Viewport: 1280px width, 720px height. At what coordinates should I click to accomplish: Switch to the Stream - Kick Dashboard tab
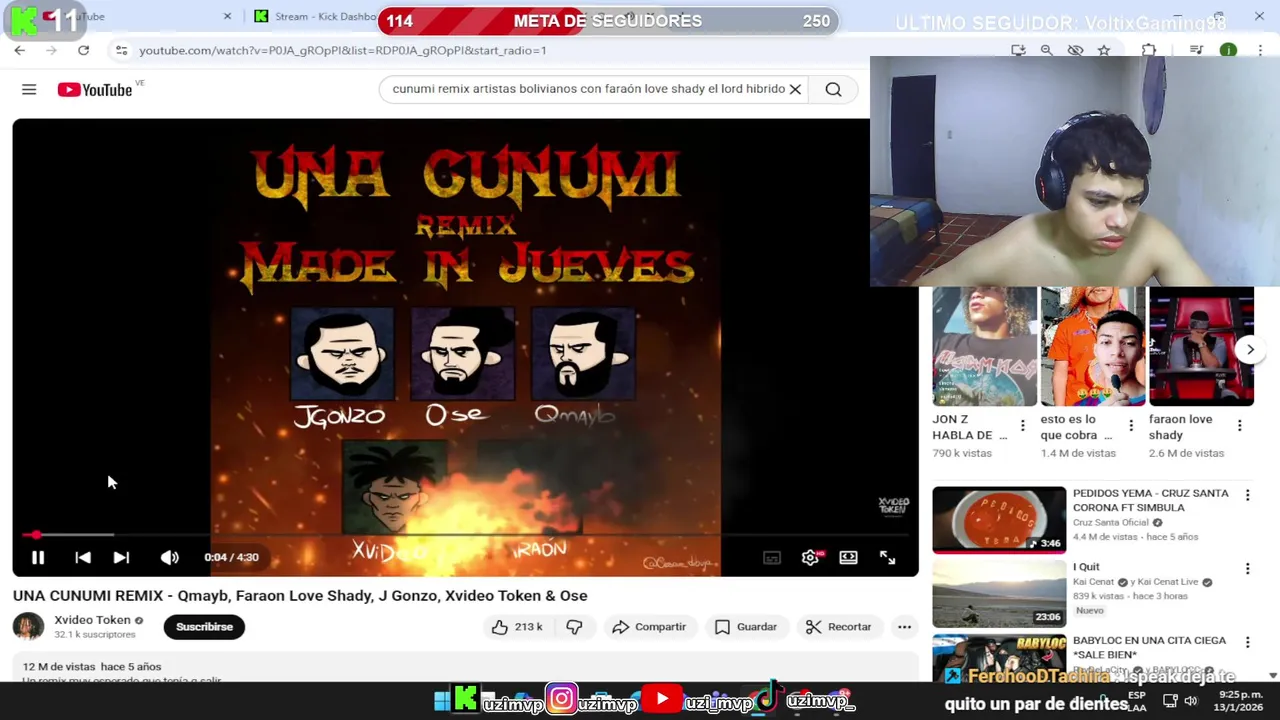click(313, 16)
